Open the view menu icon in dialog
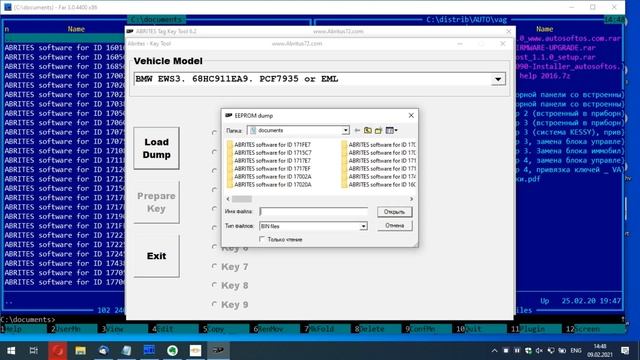640x360 pixels. 391,130
